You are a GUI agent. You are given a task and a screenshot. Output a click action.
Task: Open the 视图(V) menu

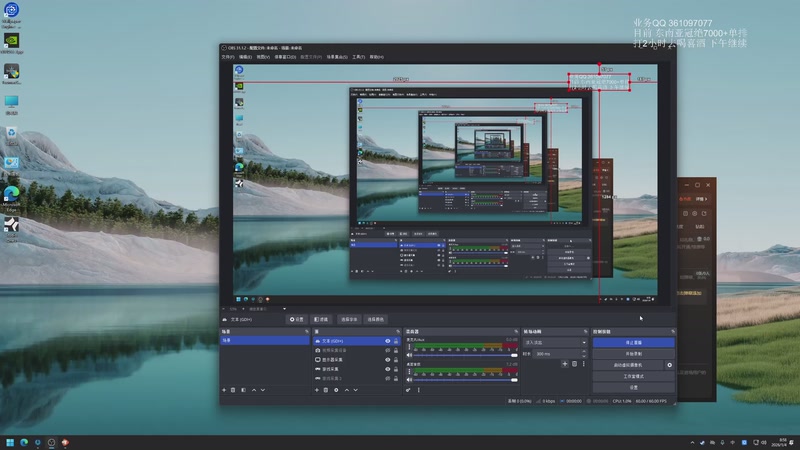[263, 57]
